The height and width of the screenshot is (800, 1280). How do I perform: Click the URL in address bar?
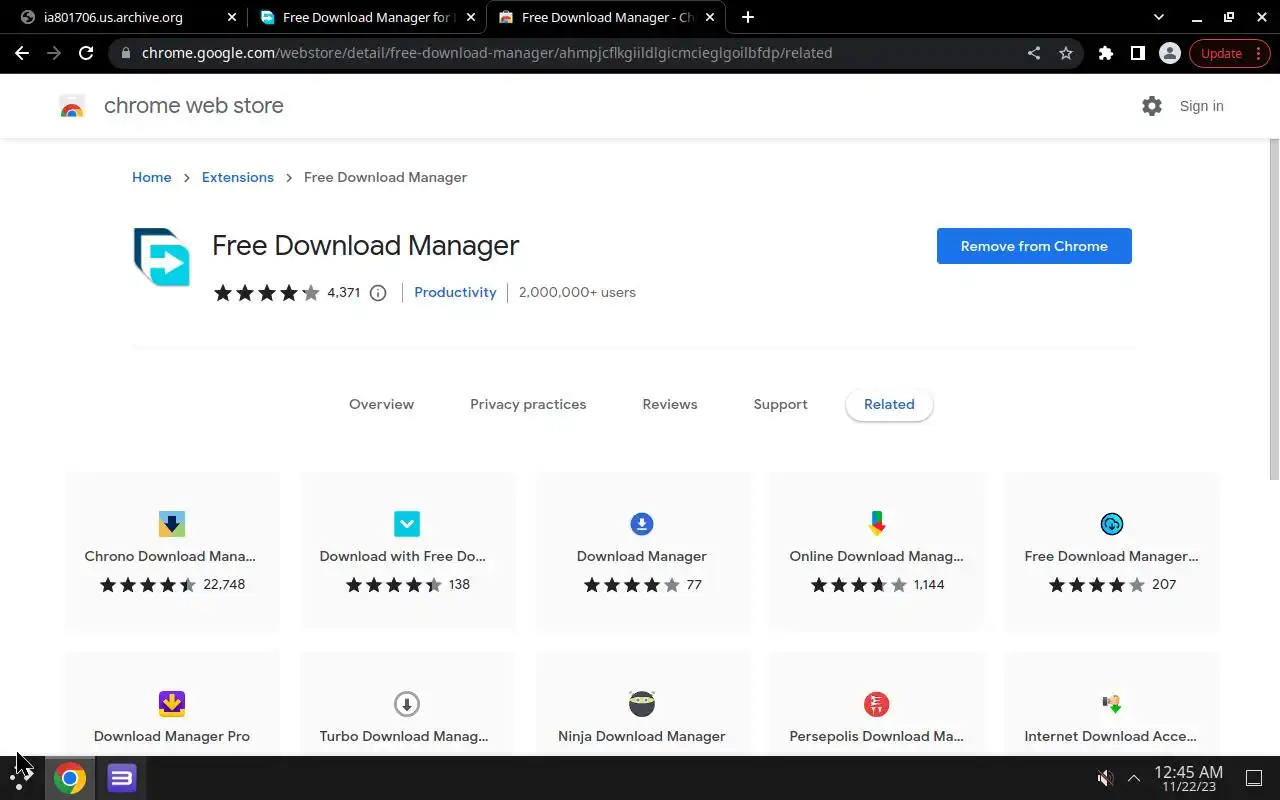point(487,53)
